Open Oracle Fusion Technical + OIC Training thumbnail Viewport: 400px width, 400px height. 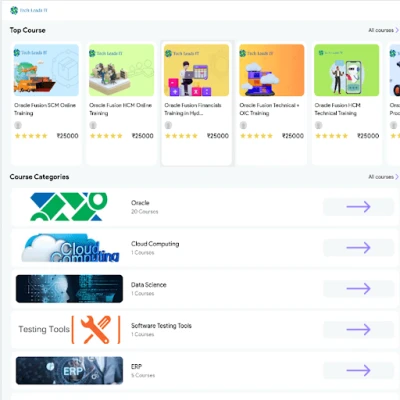[x=272, y=70]
